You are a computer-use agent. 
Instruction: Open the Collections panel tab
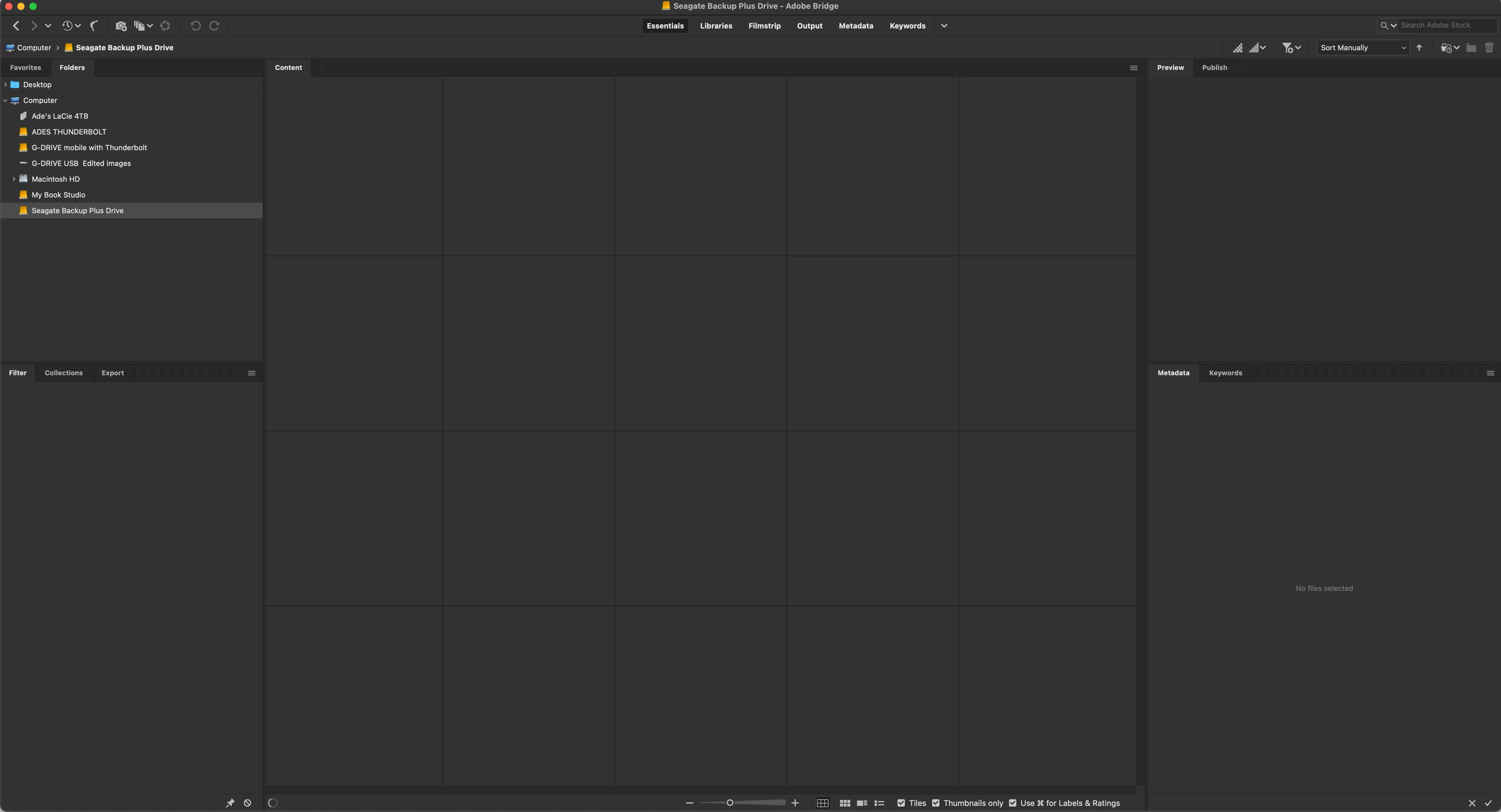[x=64, y=373]
